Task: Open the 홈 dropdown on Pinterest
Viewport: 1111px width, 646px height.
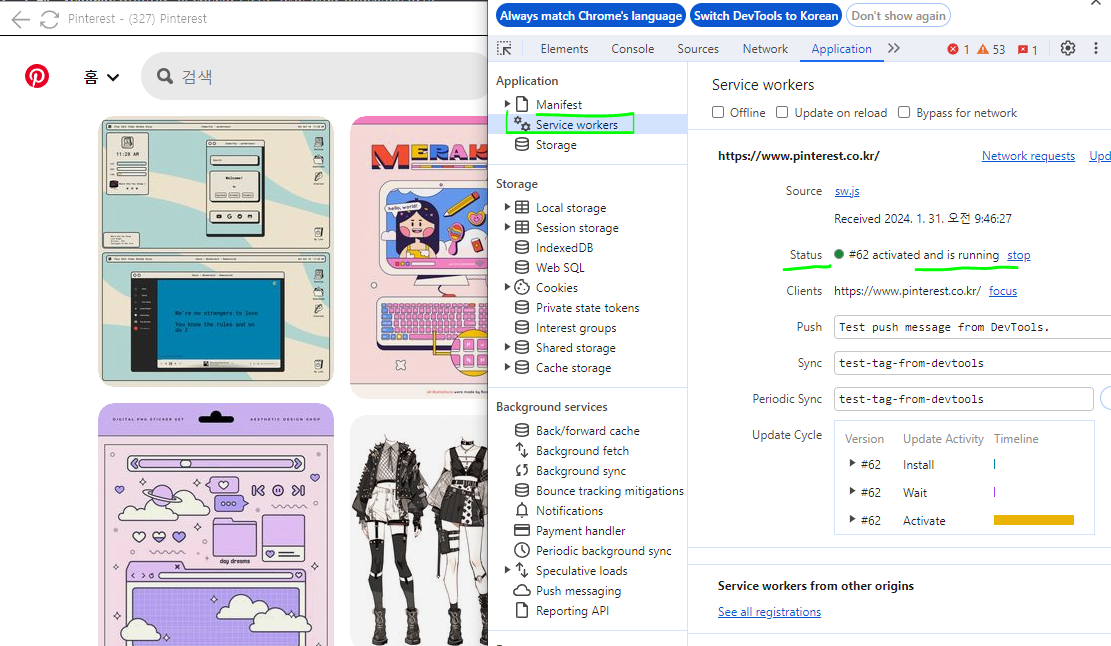Action: [x=101, y=76]
